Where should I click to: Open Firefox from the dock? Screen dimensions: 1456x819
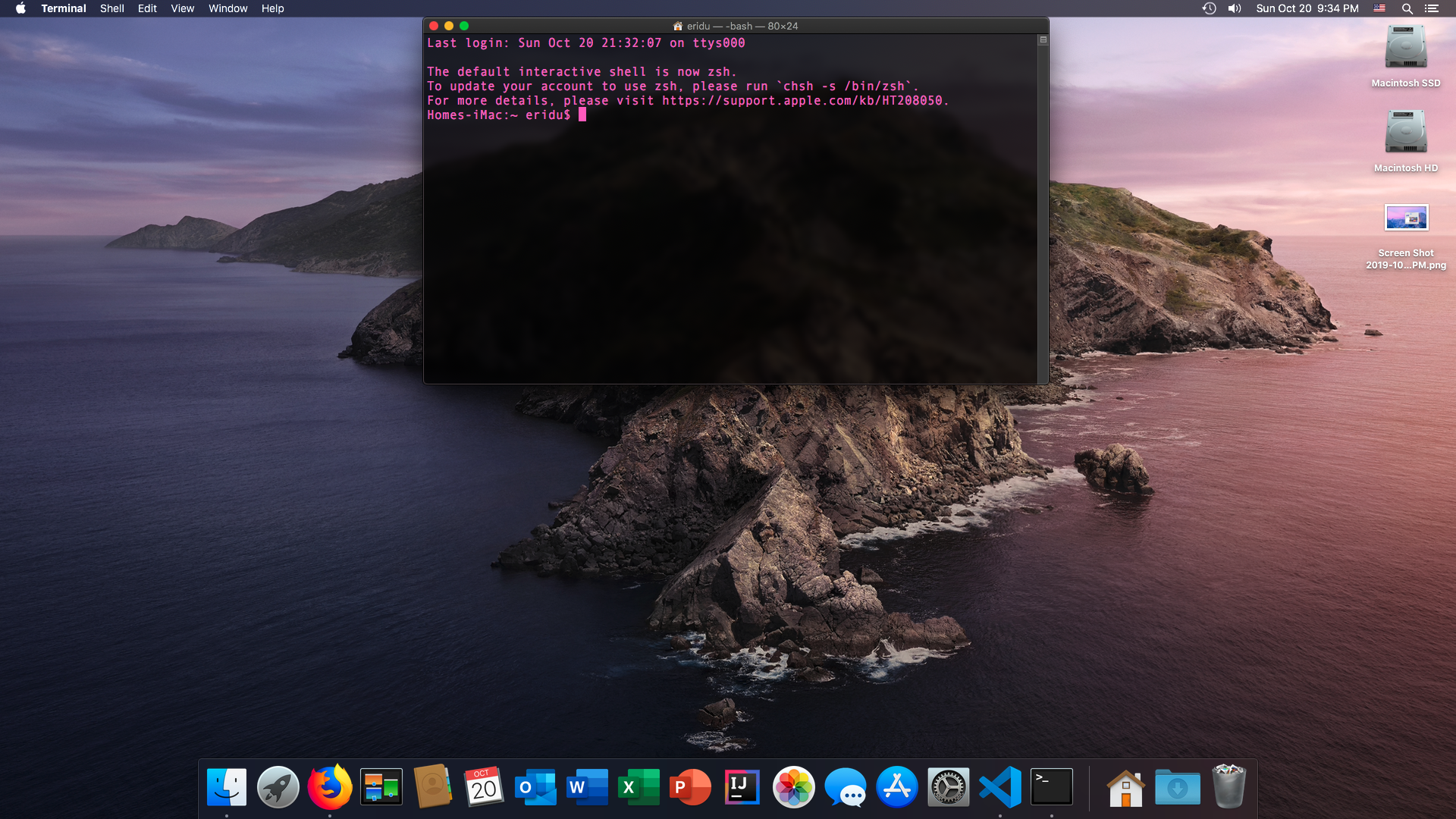tap(330, 787)
